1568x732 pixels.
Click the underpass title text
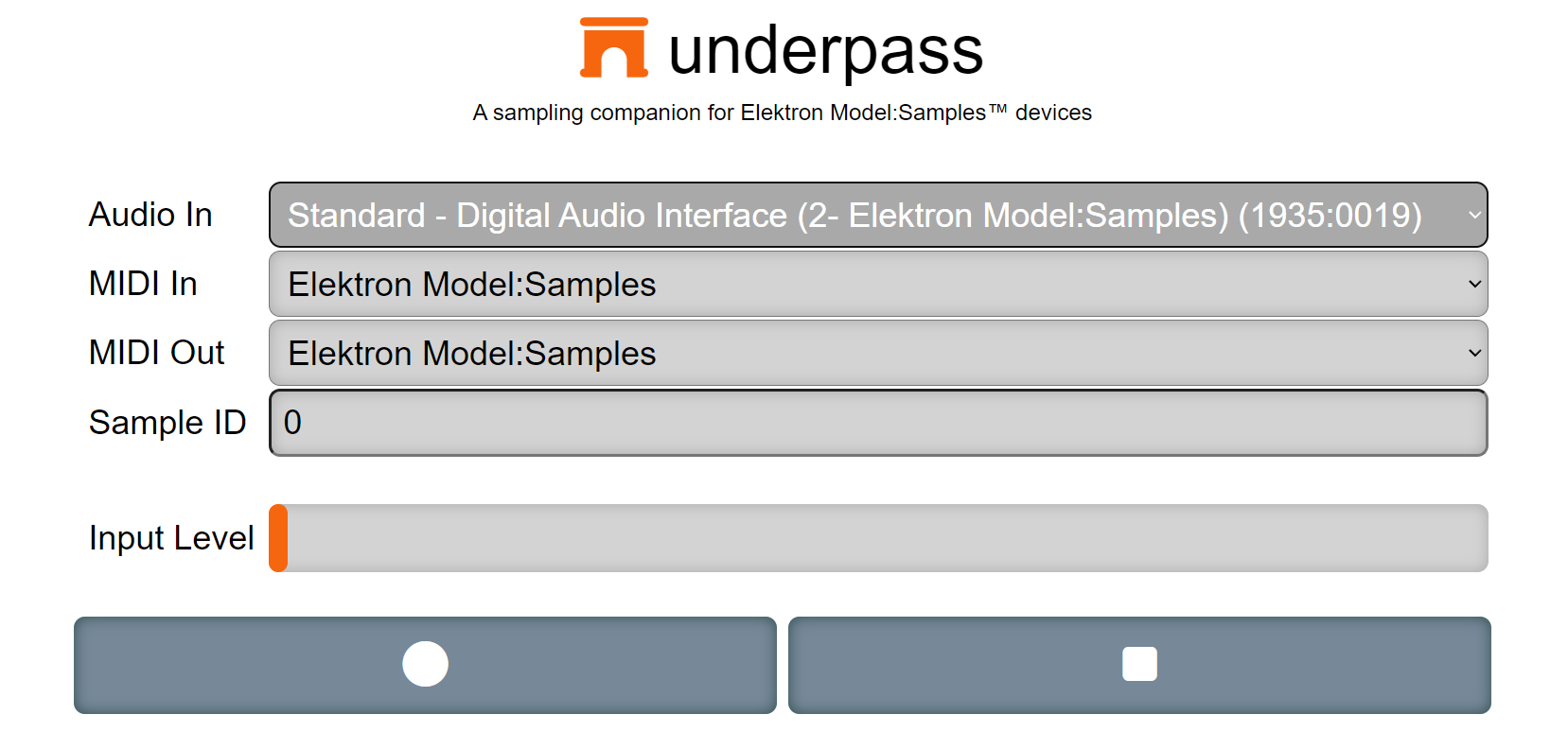click(x=826, y=51)
